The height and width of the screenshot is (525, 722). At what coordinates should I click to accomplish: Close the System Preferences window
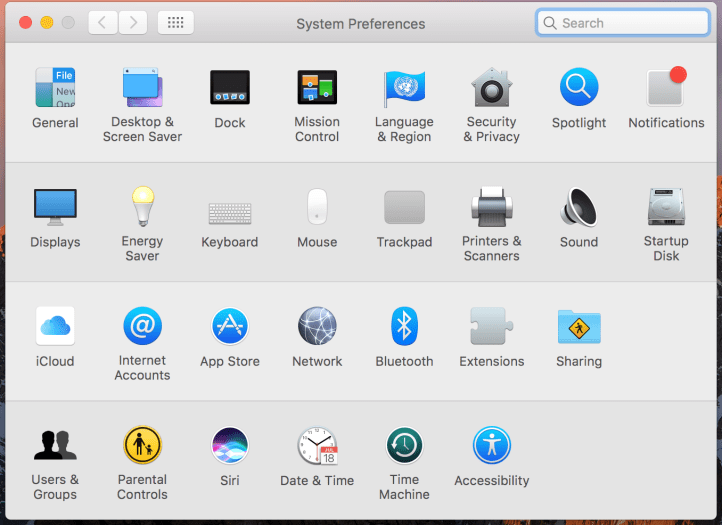(25, 22)
